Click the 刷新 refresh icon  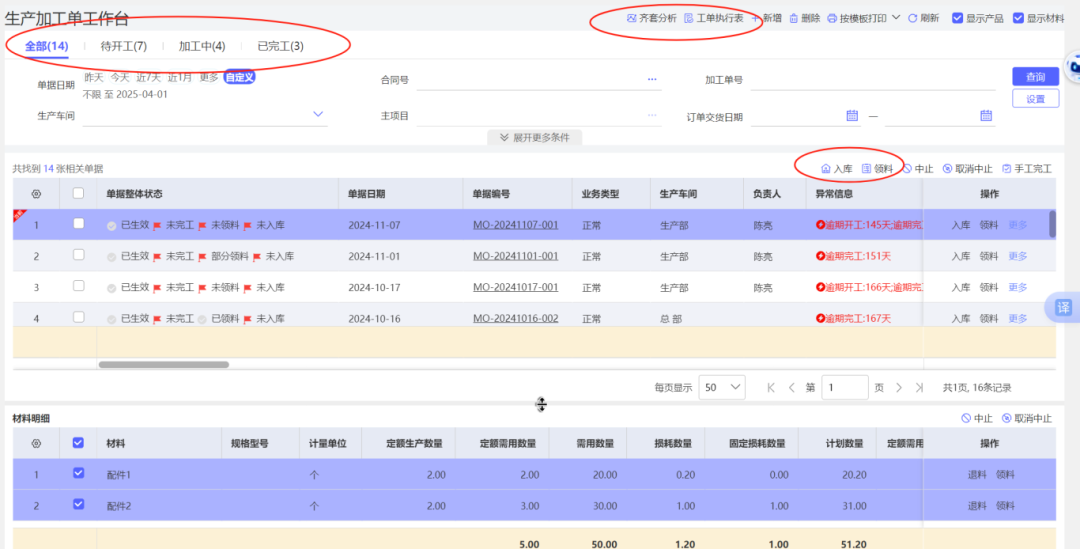pyautogui.click(x=913, y=18)
